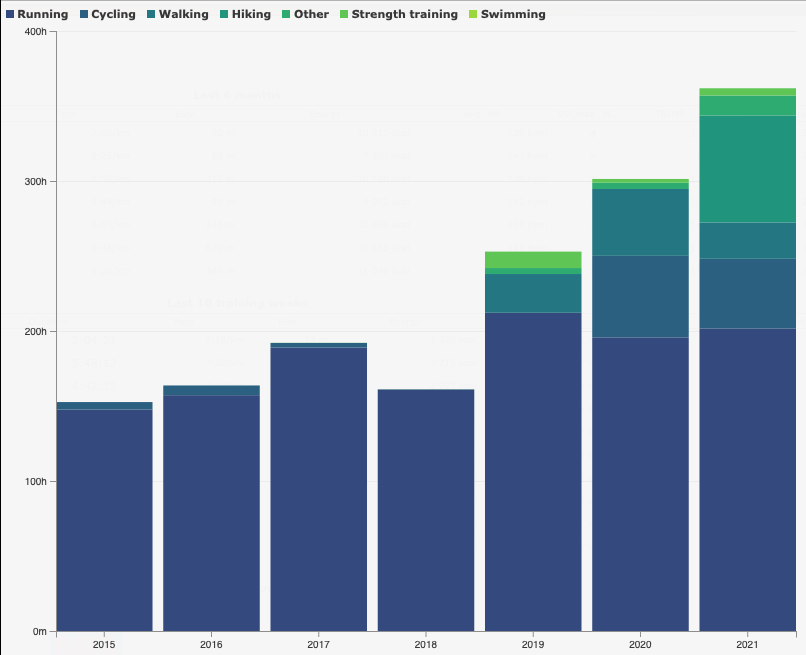
Task: Click the Hiking legend color swatch
Action: (224, 15)
